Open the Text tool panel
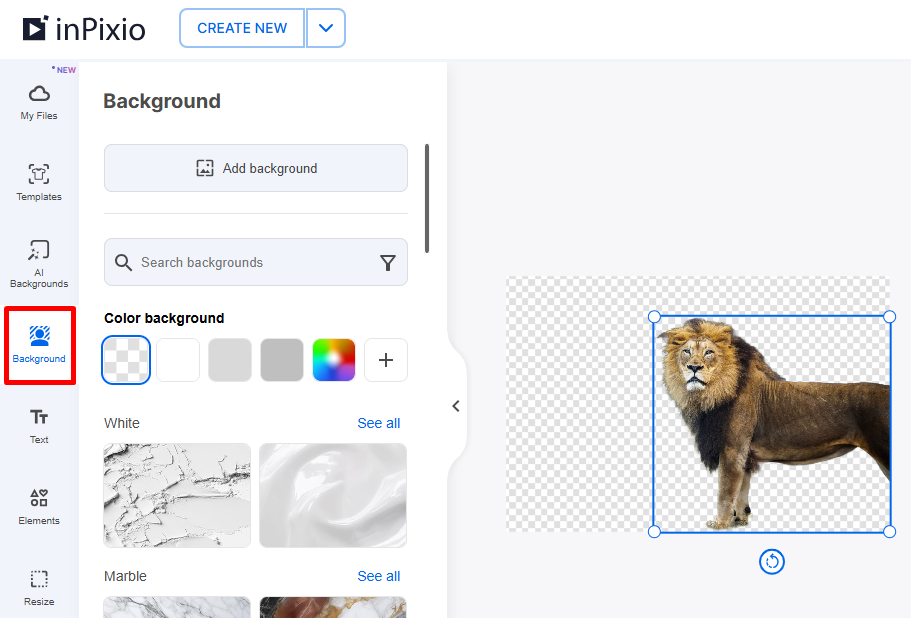911x618 pixels. pos(38,425)
